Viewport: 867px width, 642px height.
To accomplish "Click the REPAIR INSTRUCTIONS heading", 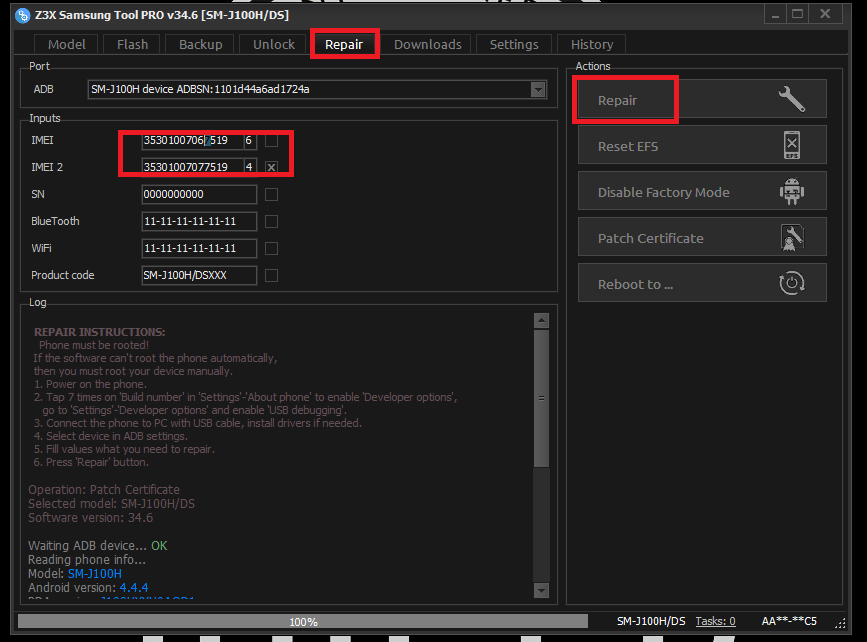I will pyautogui.click(x=100, y=332).
